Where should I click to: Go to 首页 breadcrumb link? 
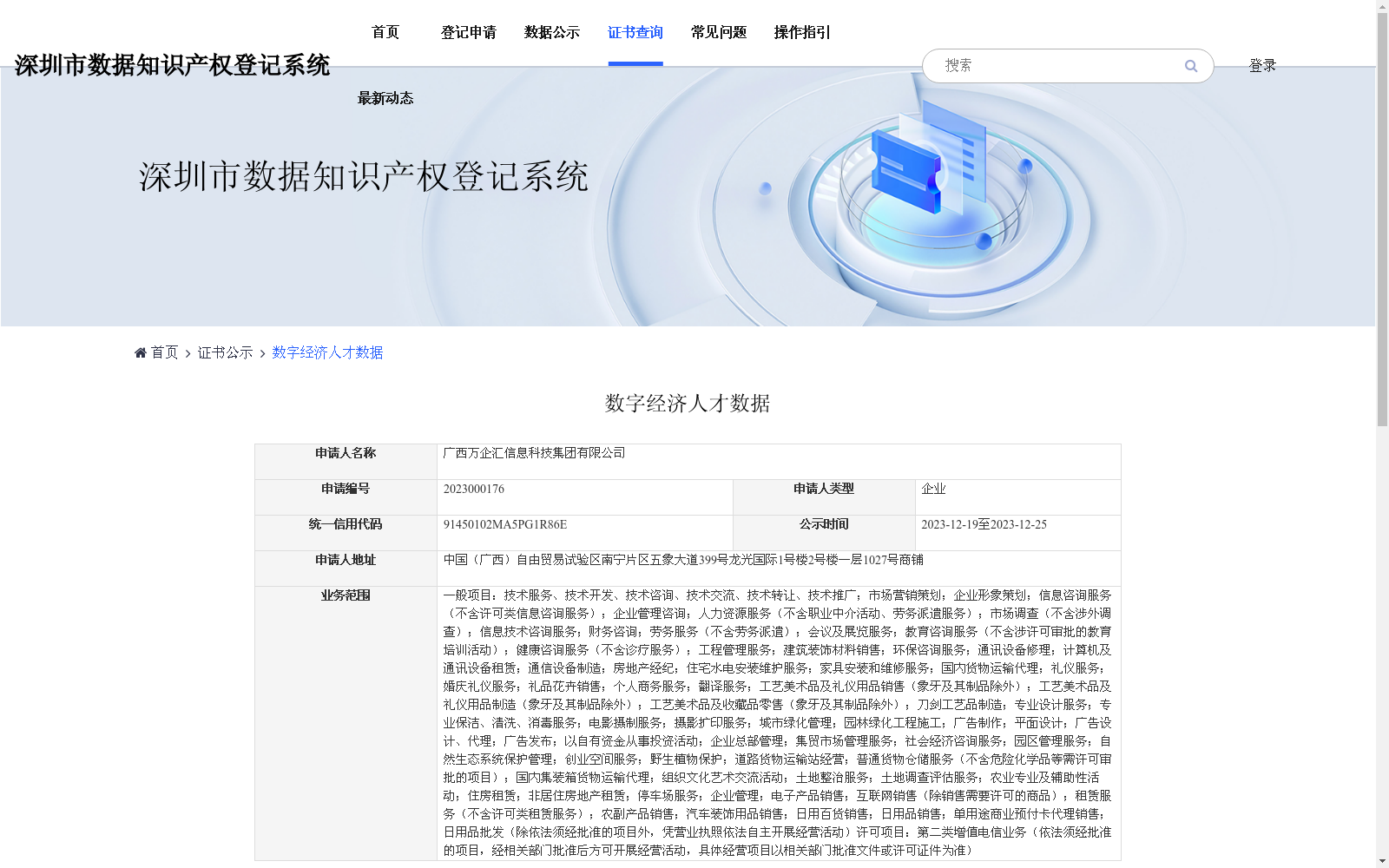coord(164,352)
